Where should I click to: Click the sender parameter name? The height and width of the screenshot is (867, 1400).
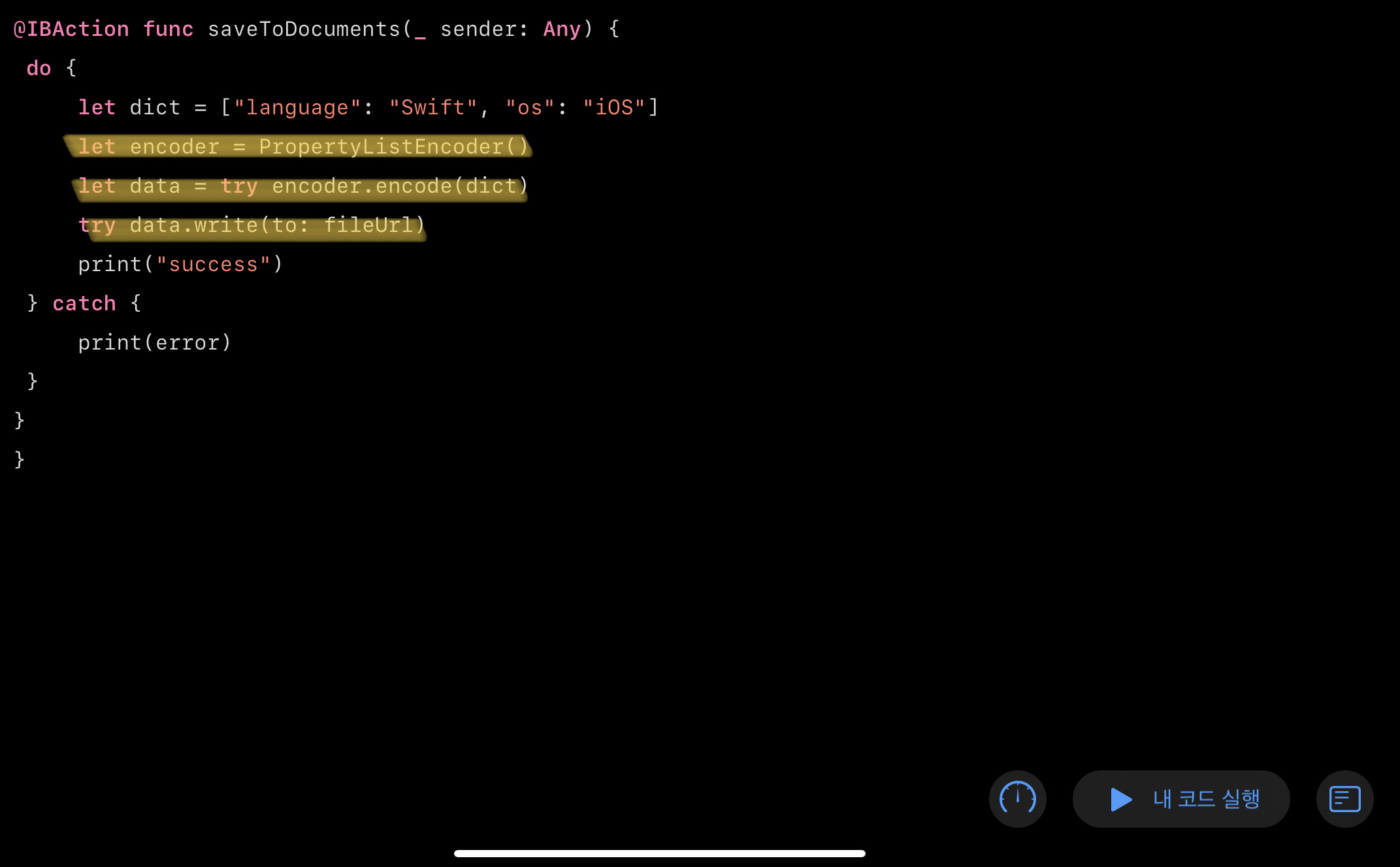point(478,29)
